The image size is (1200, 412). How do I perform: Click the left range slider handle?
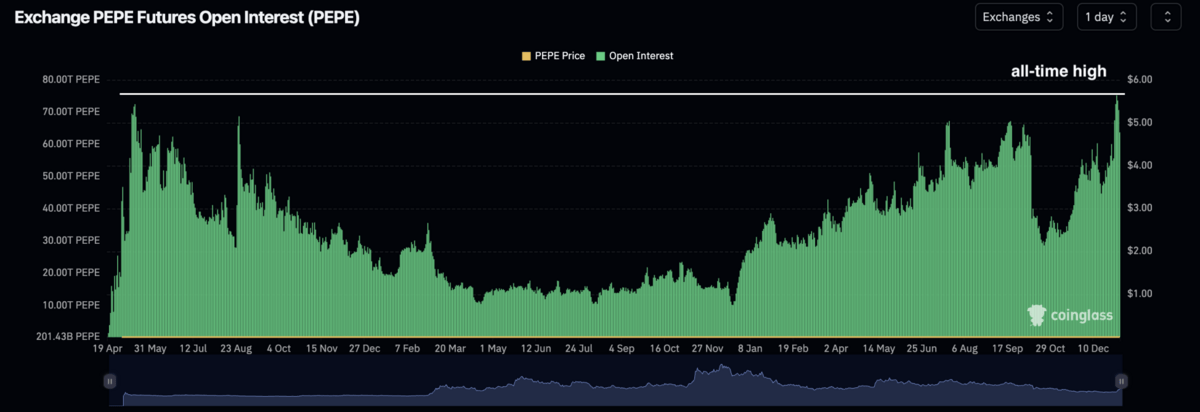click(x=110, y=381)
